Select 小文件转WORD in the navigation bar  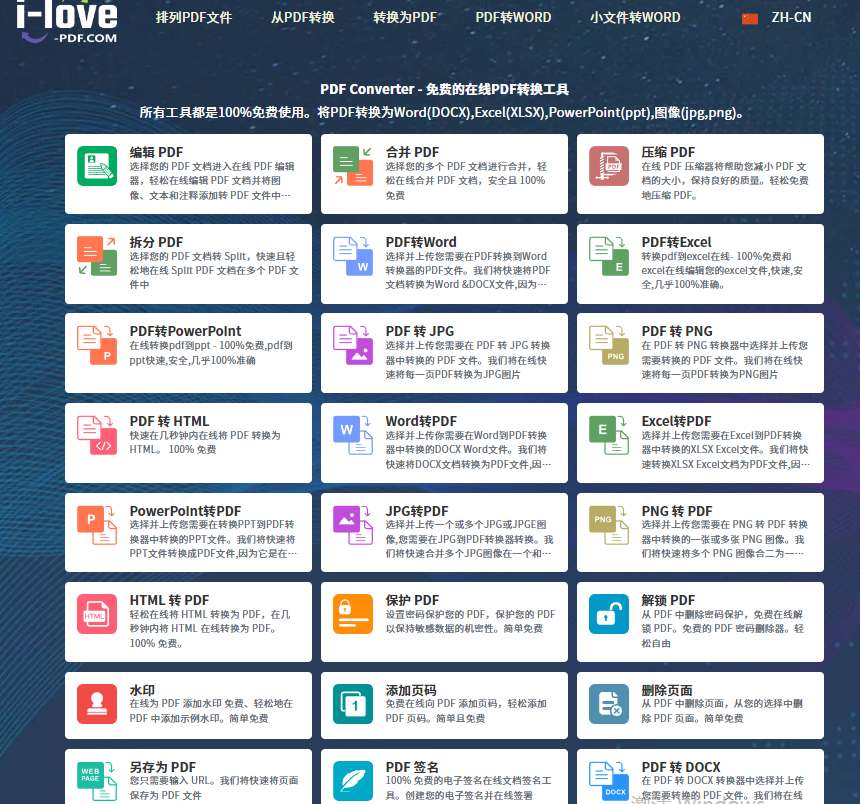(x=635, y=18)
